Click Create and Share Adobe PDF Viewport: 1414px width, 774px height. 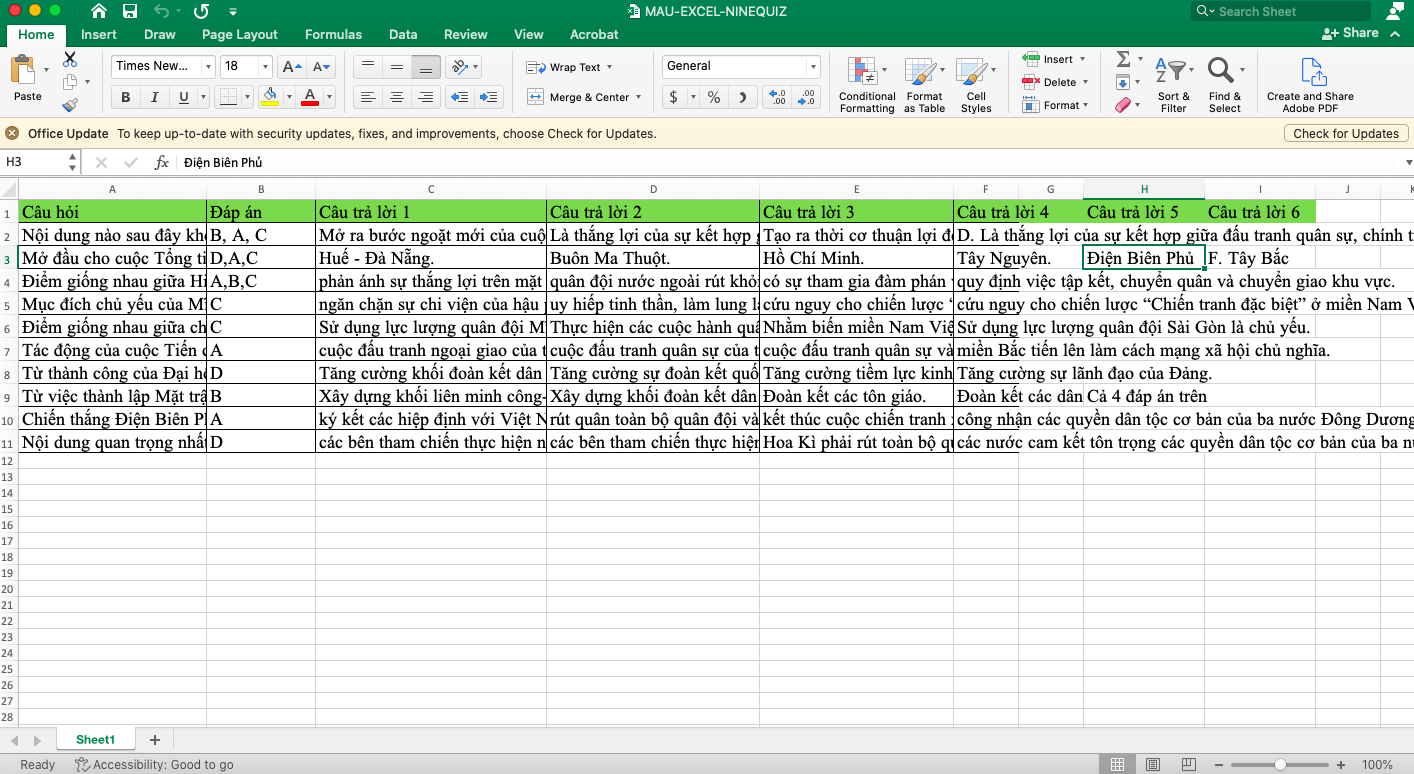pyautogui.click(x=1310, y=84)
